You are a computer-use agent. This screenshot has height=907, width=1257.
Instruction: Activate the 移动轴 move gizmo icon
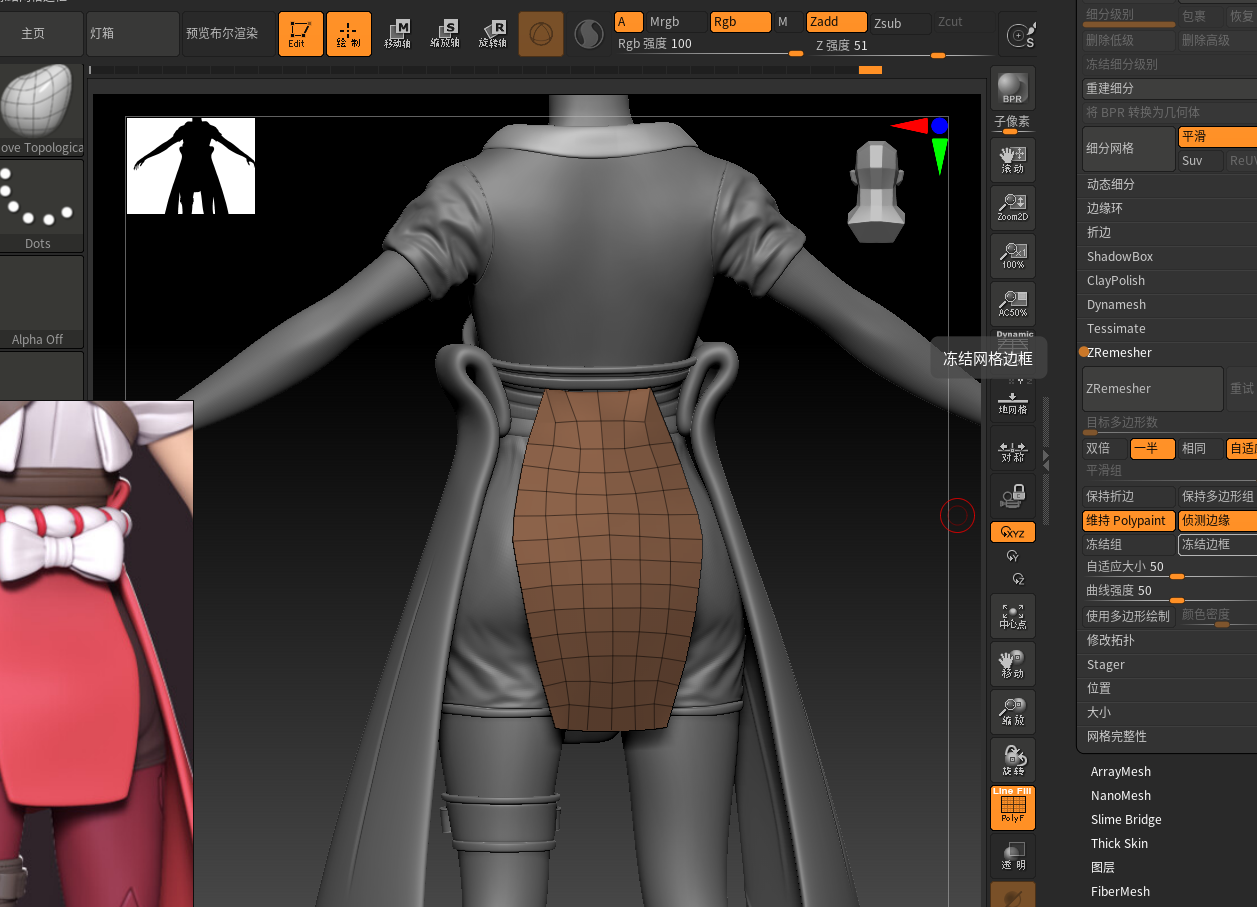click(397, 34)
